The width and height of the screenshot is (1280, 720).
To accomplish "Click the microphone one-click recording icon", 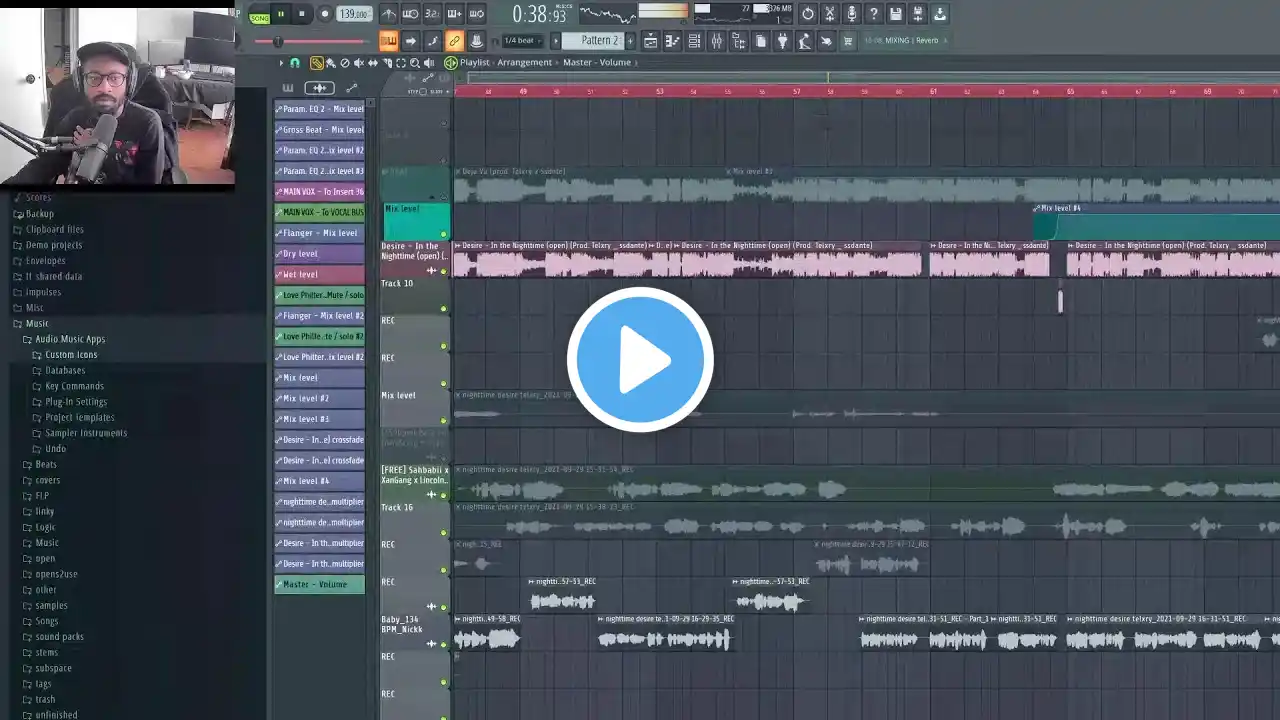I will click(852, 14).
